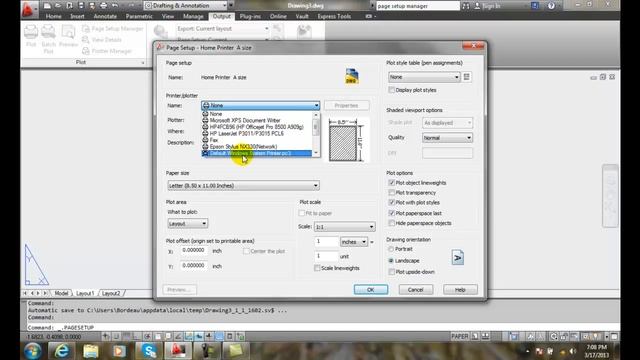Viewport: 640px width, 360px height.
Task: Select HP LaserJet P3011/P3015 PCL6 printer
Action: (246, 133)
